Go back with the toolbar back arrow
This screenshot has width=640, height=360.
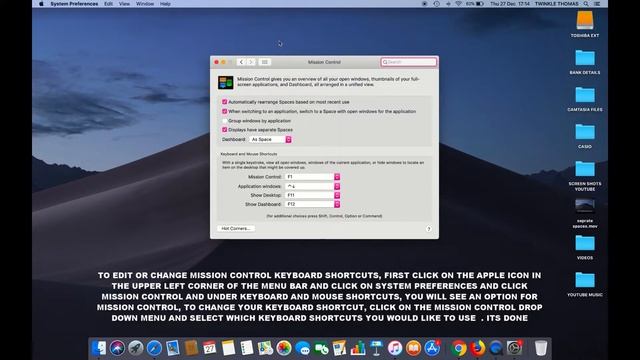[241, 62]
